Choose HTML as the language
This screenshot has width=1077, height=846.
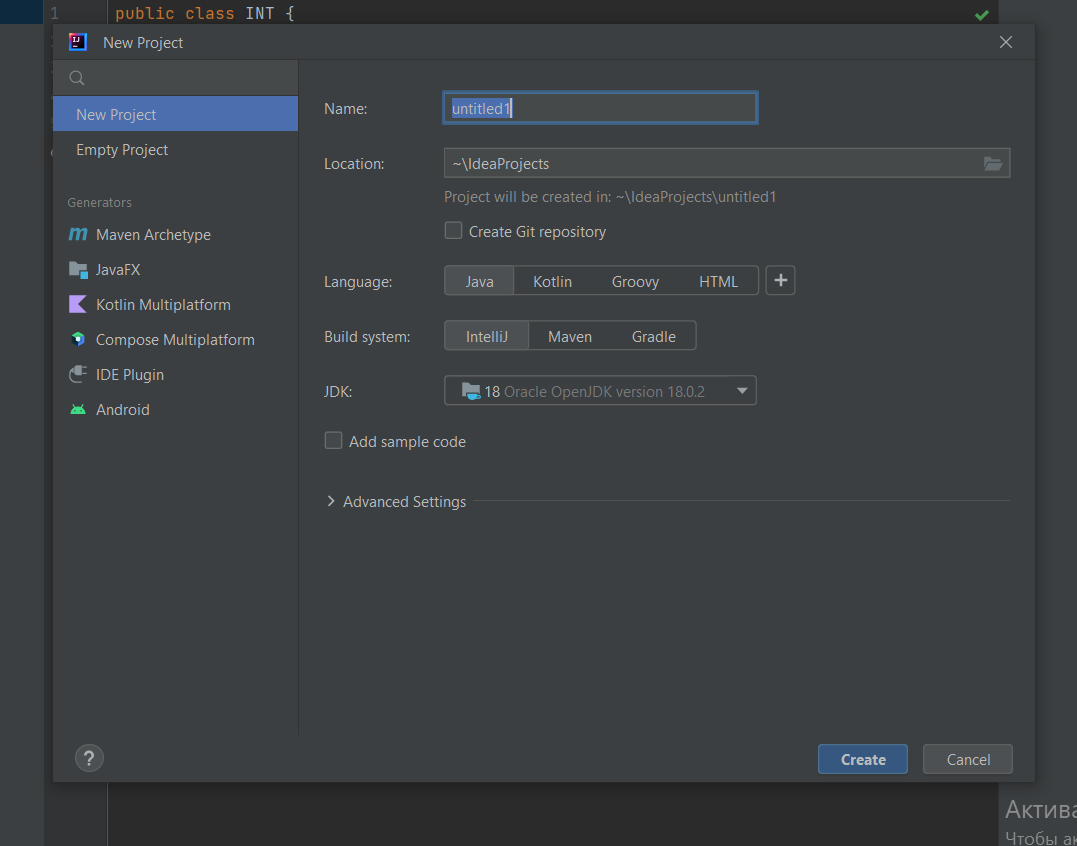click(x=718, y=281)
